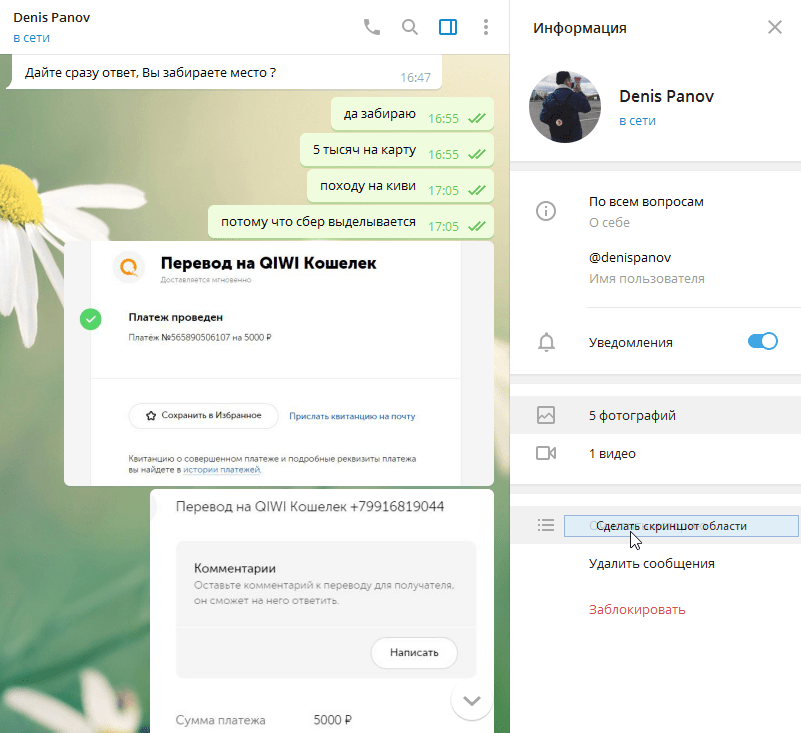
Task: Toggle the info side panel icon
Action: coord(448,27)
